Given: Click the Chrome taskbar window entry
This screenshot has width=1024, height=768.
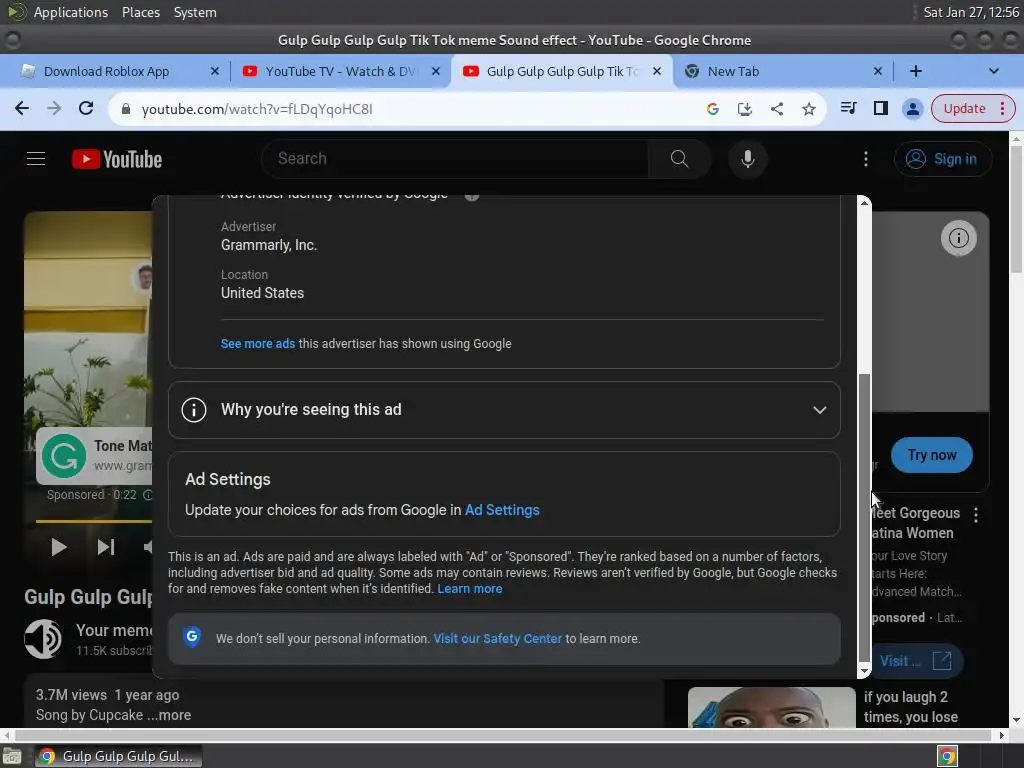Looking at the screenshot, I should (118, 756).
